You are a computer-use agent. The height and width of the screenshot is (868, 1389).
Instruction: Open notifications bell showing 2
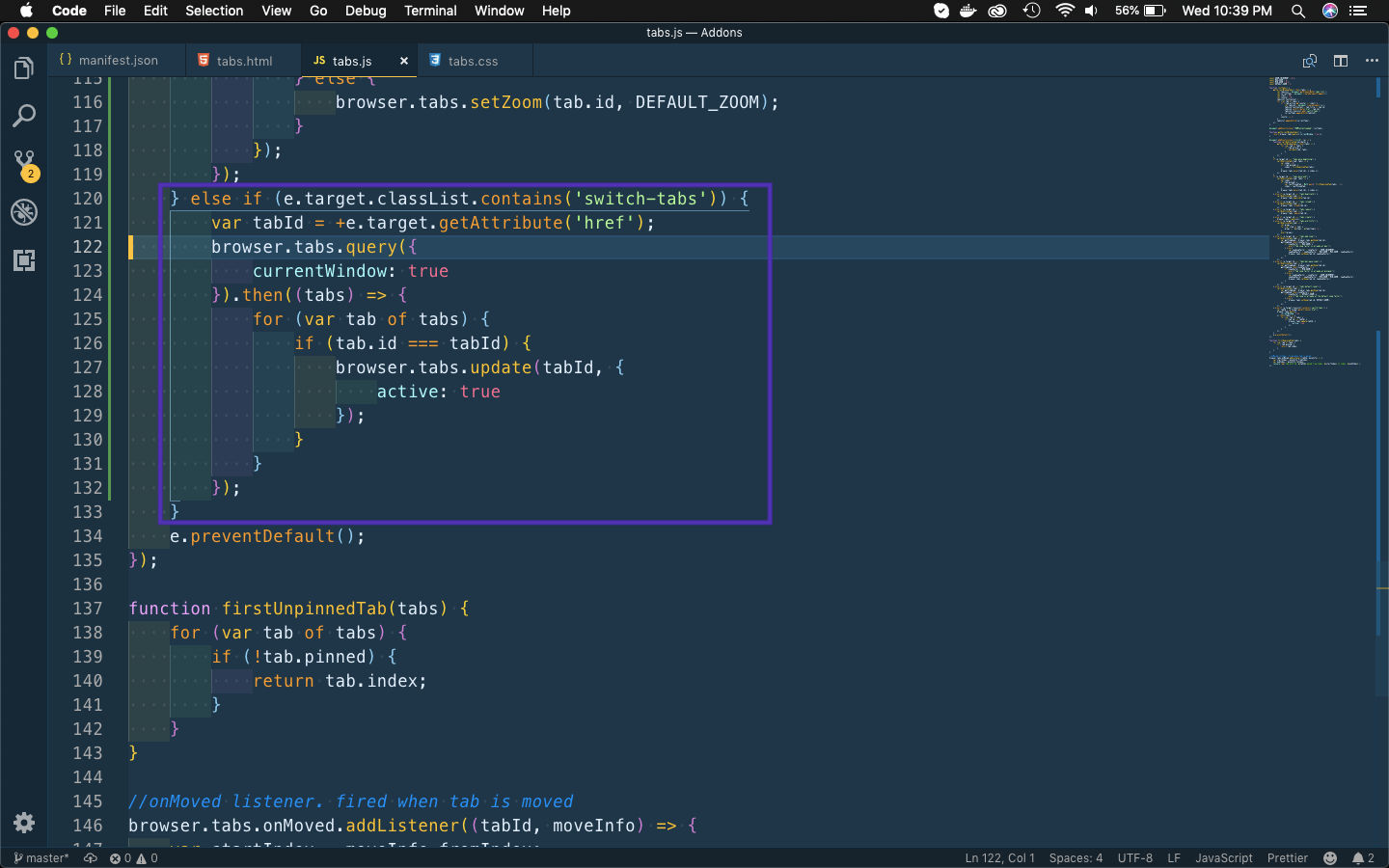tap(1363, 857)
